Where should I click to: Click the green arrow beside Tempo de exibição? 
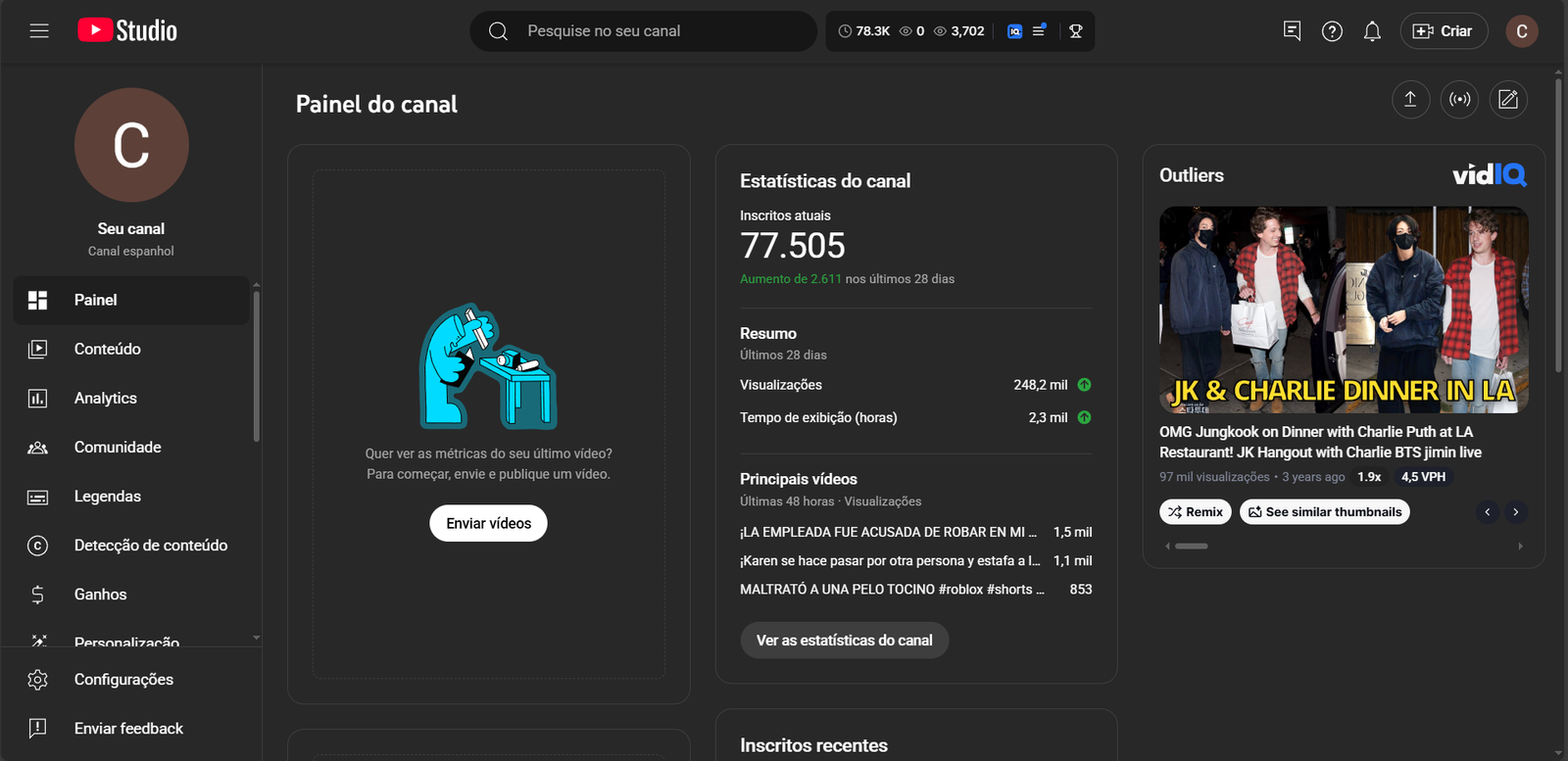pyautogui.click(x=1084, y=417)
